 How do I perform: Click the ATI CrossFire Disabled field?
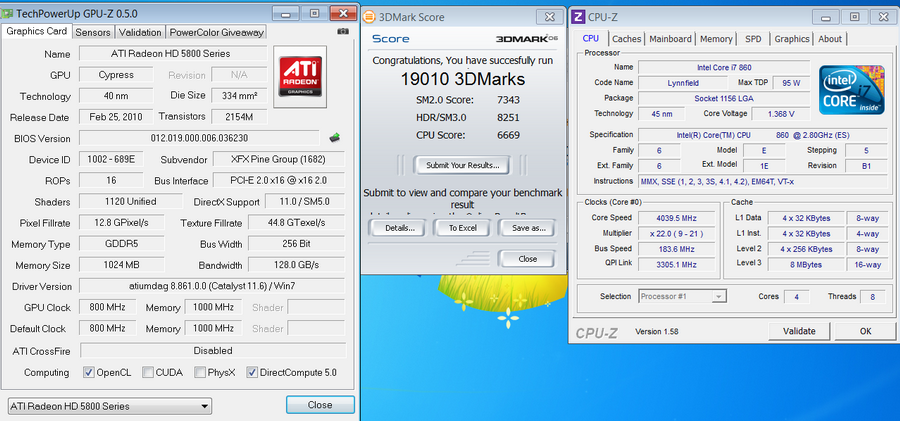coord(213,350)
